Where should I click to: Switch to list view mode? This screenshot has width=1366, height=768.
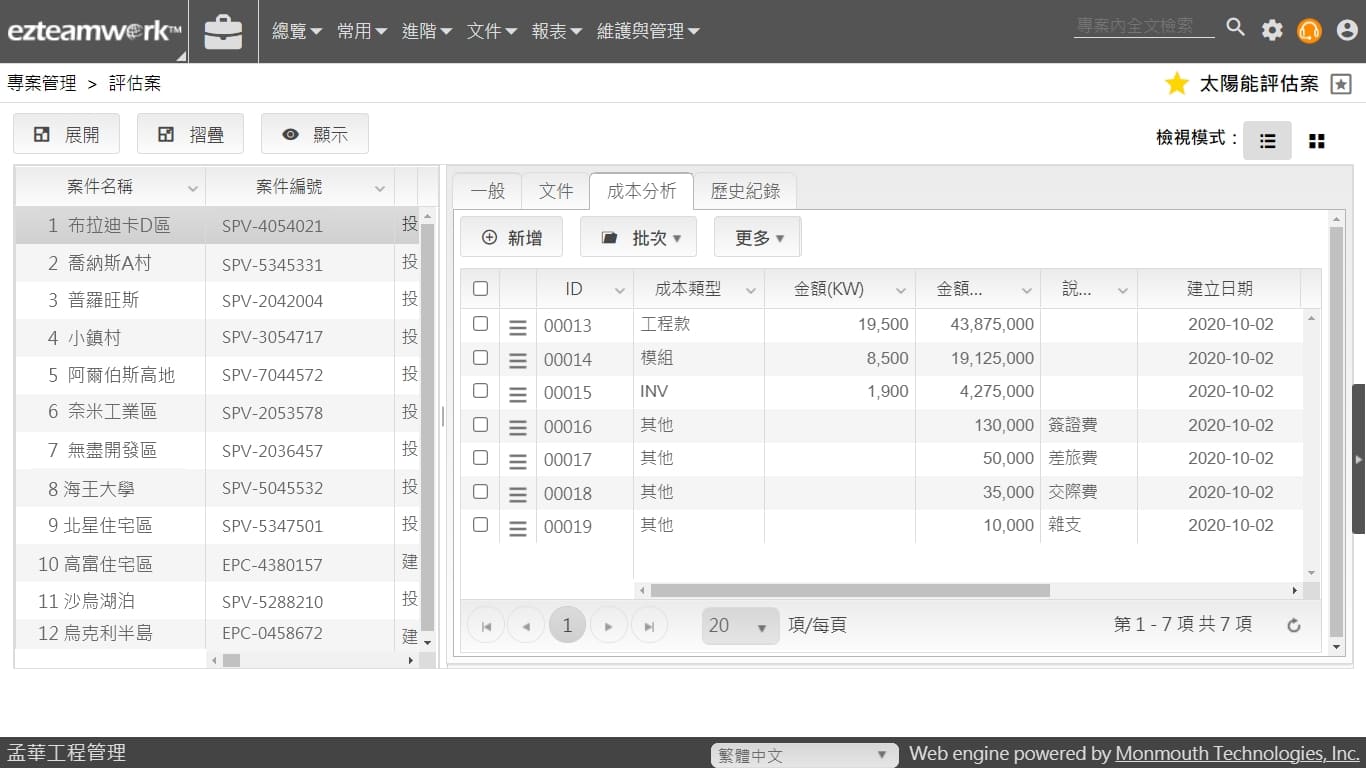1267,141
